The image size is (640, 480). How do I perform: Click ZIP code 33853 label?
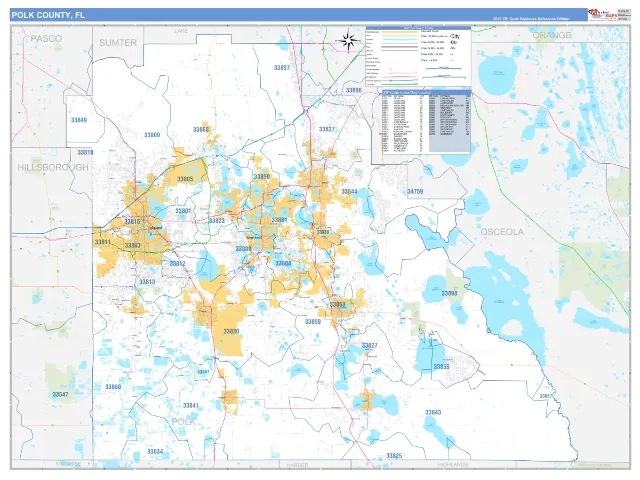(x=338, y=304)
